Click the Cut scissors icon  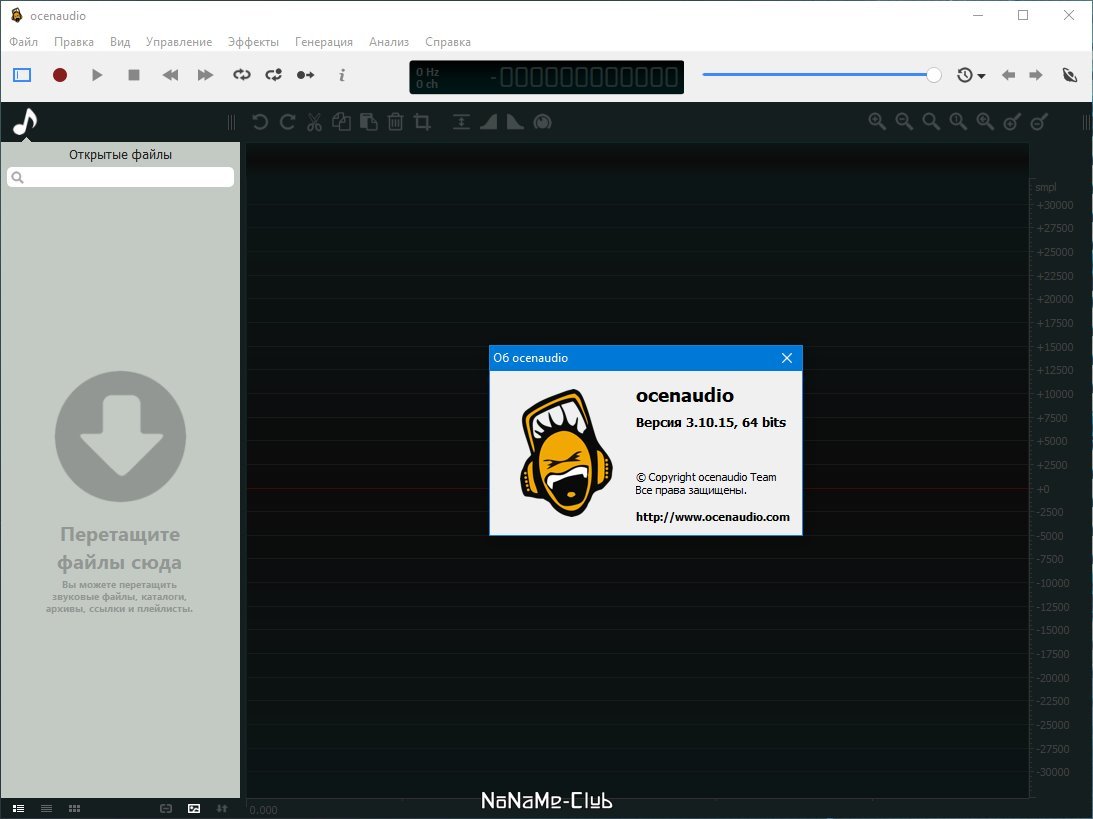click(314, 122)
